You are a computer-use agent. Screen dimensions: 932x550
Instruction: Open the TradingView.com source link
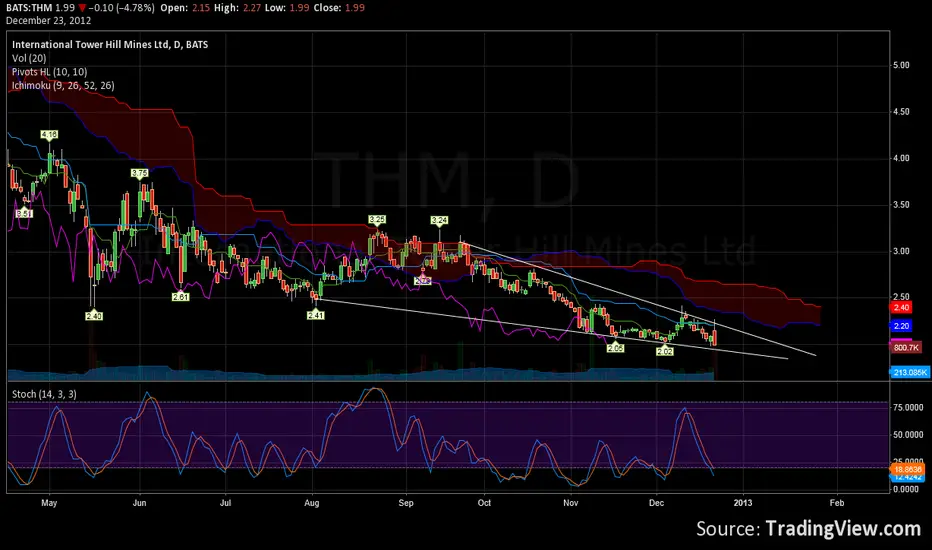[843, 528]
